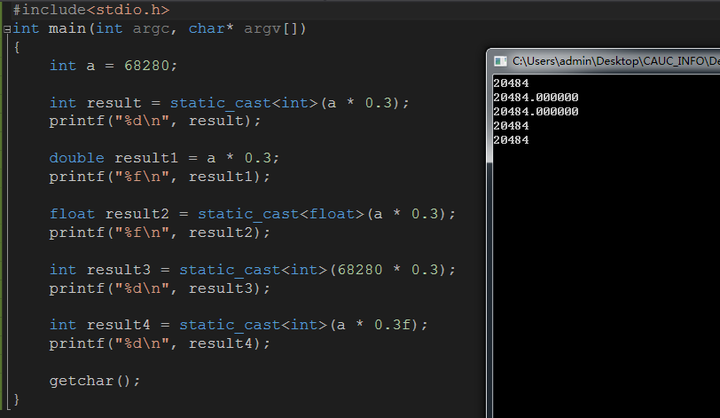Click the printf call that prints result
Viewport: 720px width, 418px height.
point(155,121)
